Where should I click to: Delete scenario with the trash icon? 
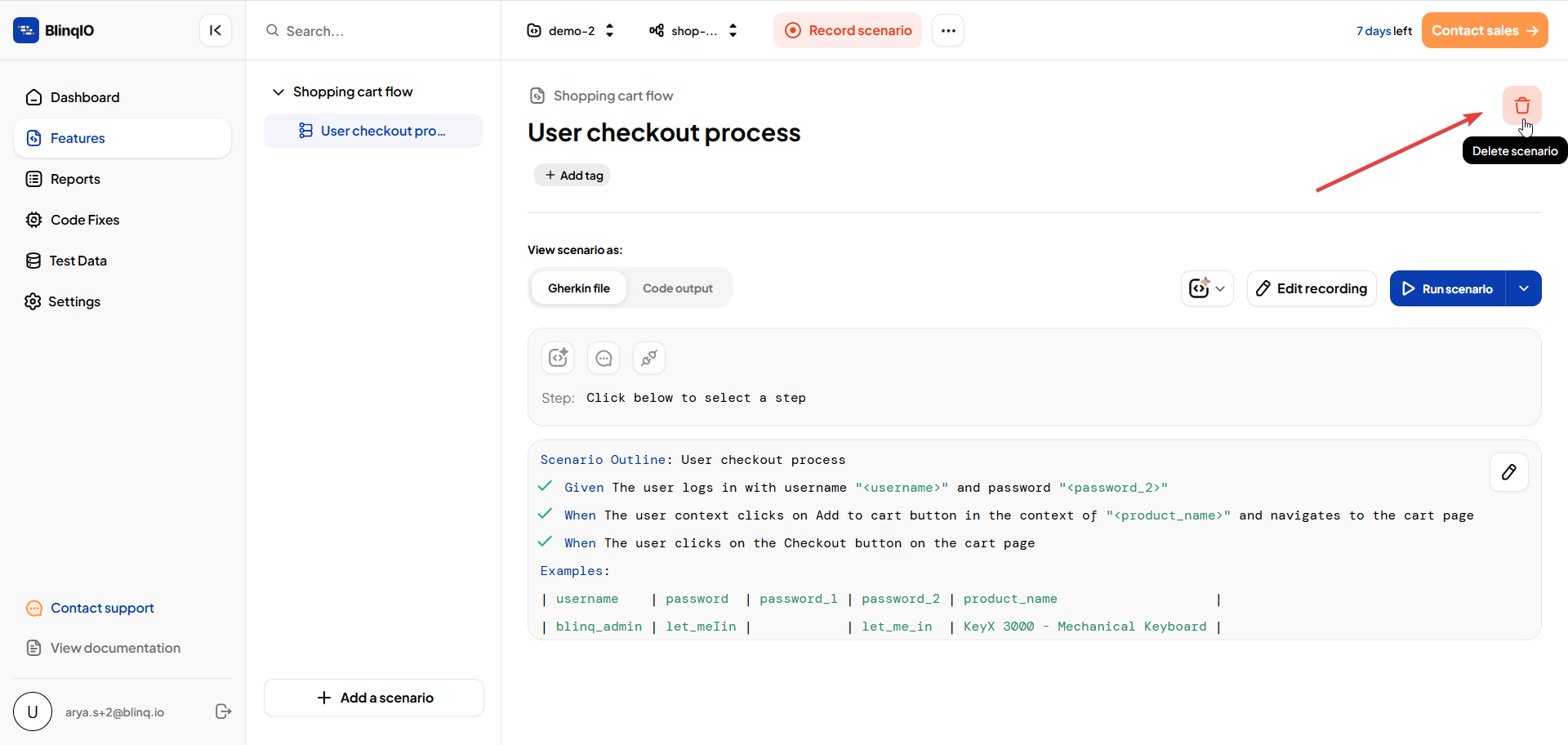pyautogui.click(x=1522, y=105)
